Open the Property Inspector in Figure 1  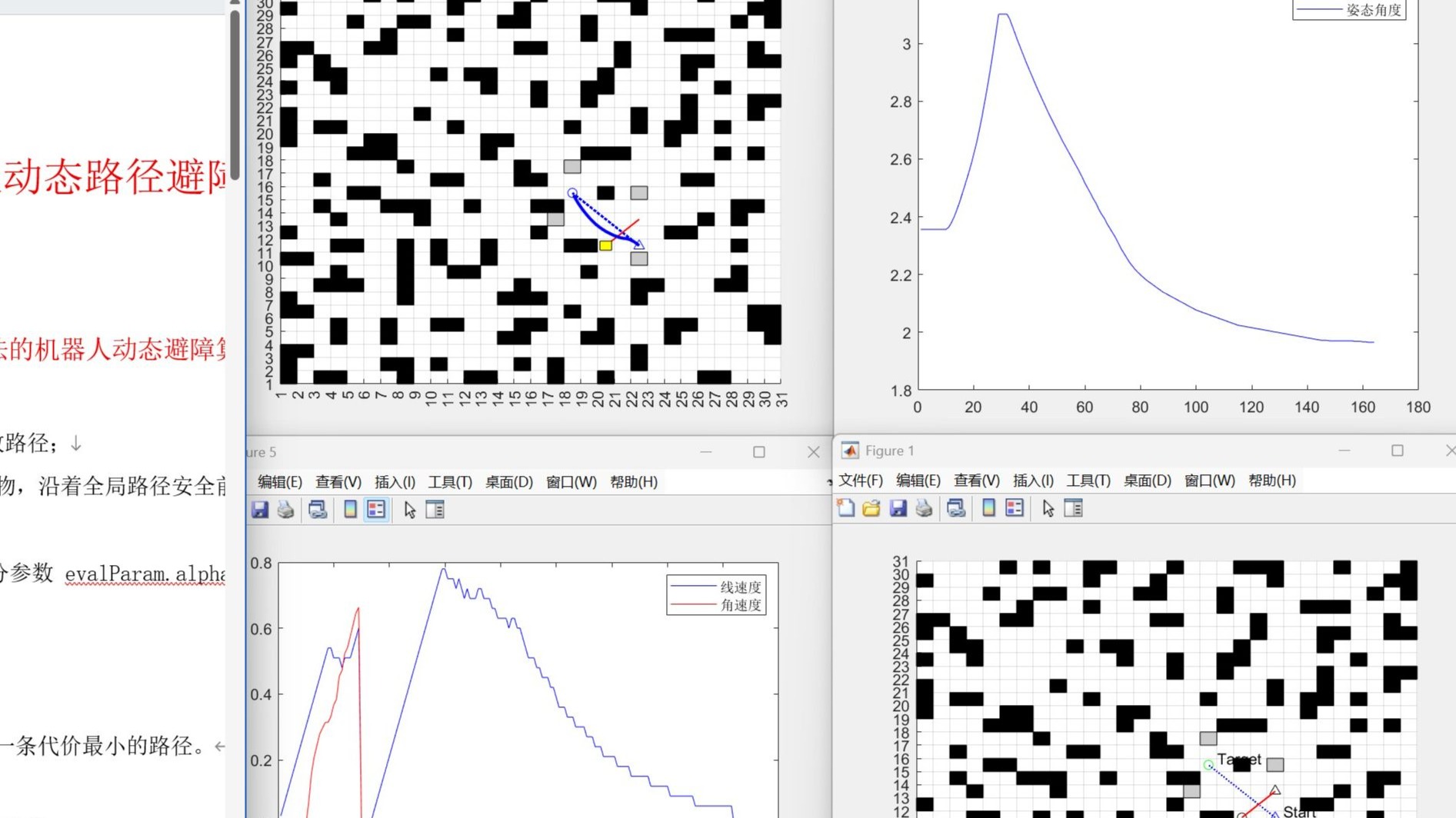[x=1074, y=508]
